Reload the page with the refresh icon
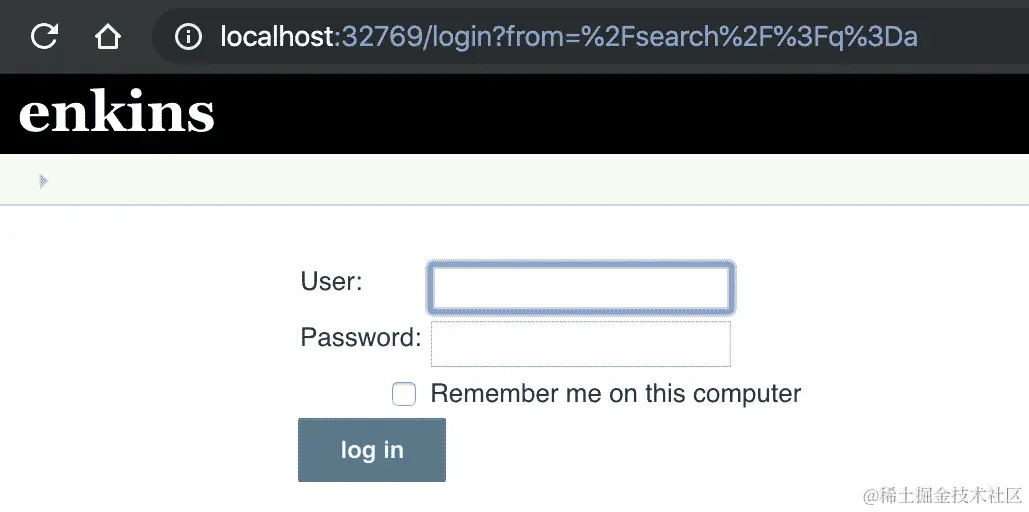 45,36
